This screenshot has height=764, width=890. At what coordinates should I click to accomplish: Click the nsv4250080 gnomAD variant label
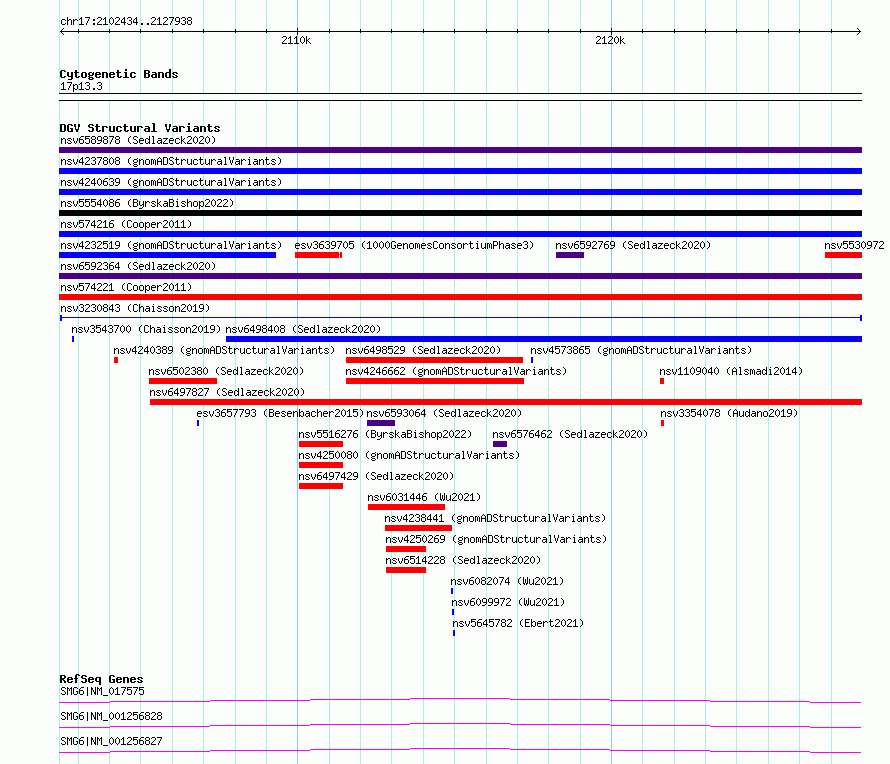tap(409, 455)
